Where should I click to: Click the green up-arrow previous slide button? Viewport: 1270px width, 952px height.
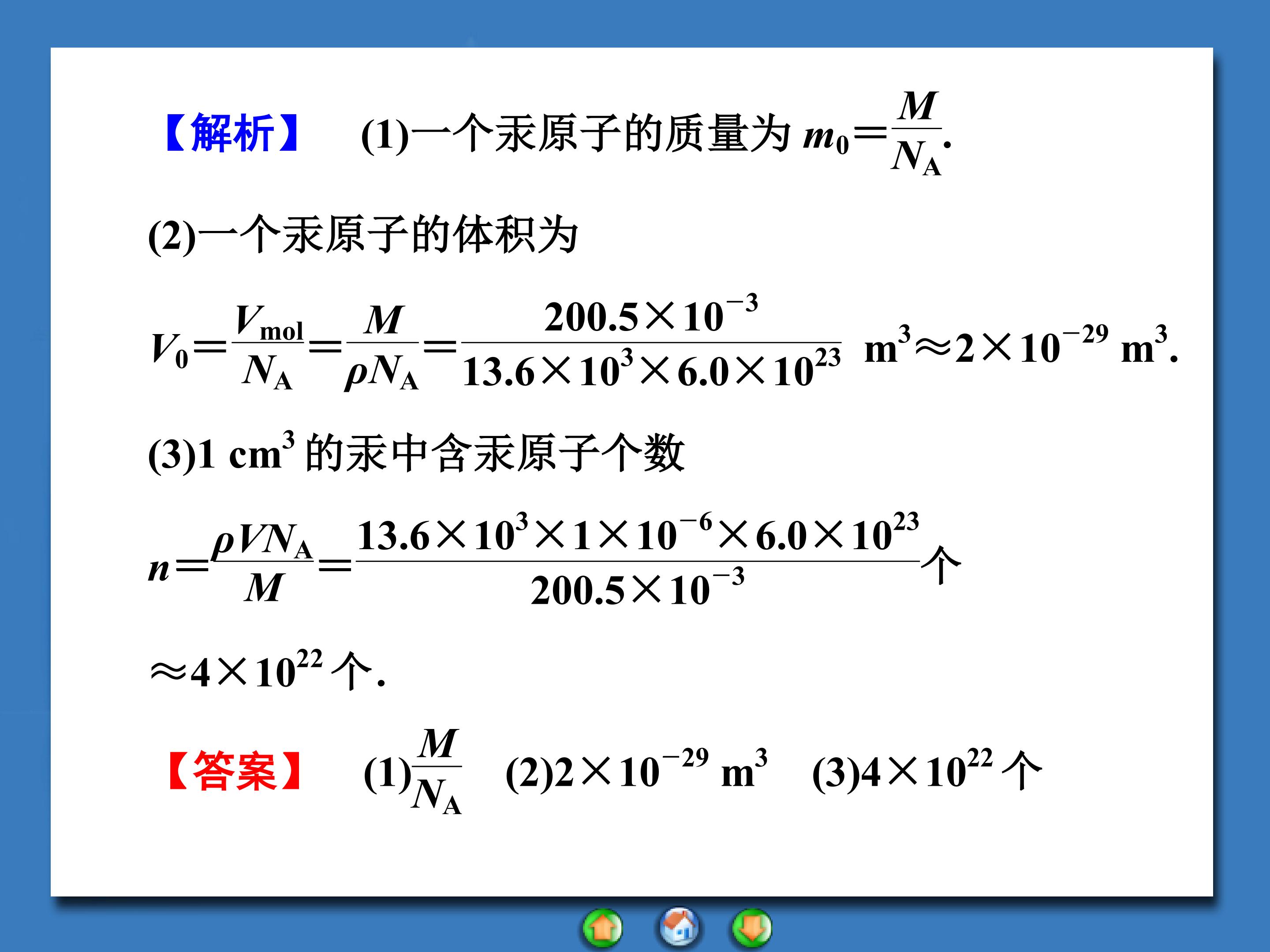[x=602, y=928]
